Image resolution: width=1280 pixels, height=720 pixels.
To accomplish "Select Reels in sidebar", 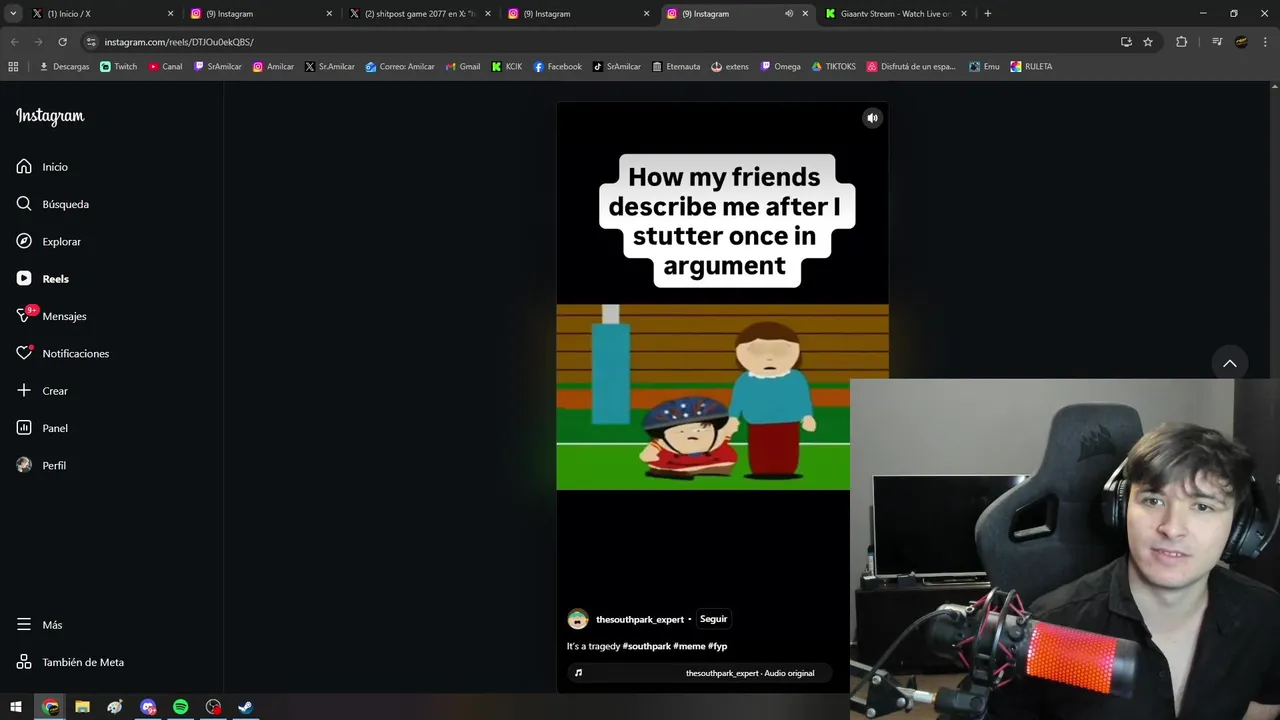I will (42, 279).
